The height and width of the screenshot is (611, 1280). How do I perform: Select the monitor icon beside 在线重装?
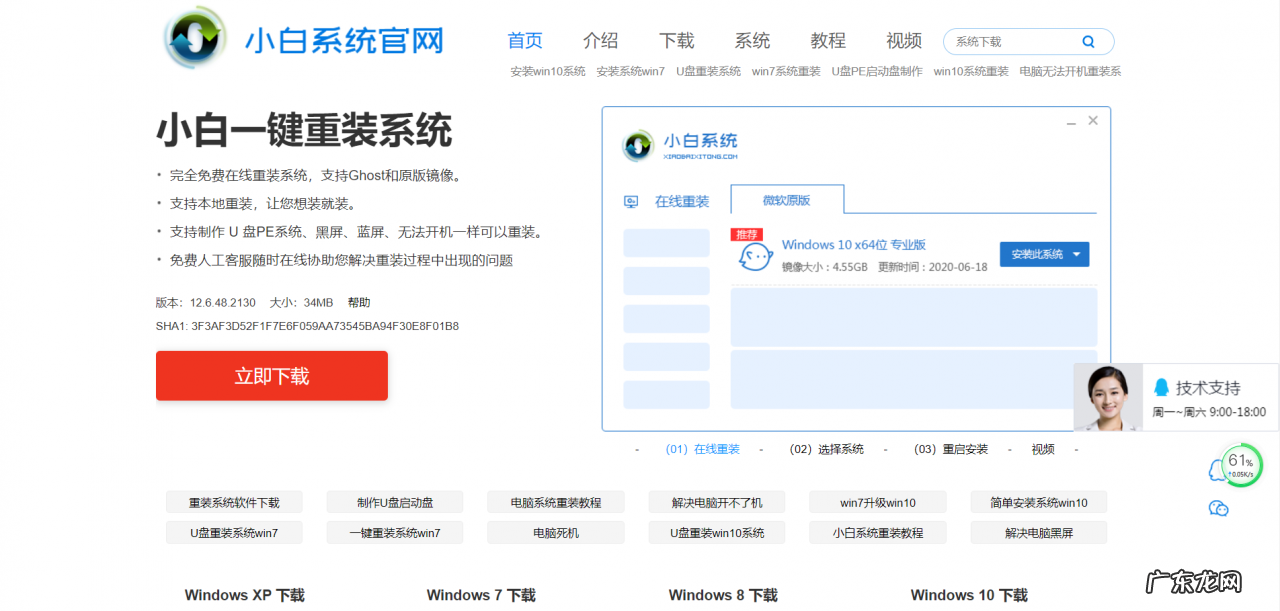(x=631, y=200)
